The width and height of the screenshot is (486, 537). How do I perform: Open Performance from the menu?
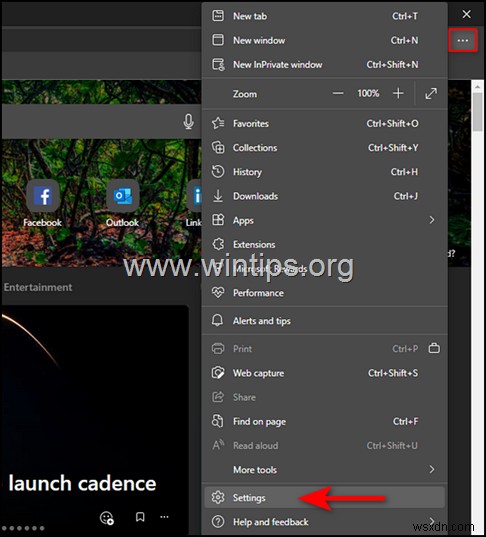(324, 293)
